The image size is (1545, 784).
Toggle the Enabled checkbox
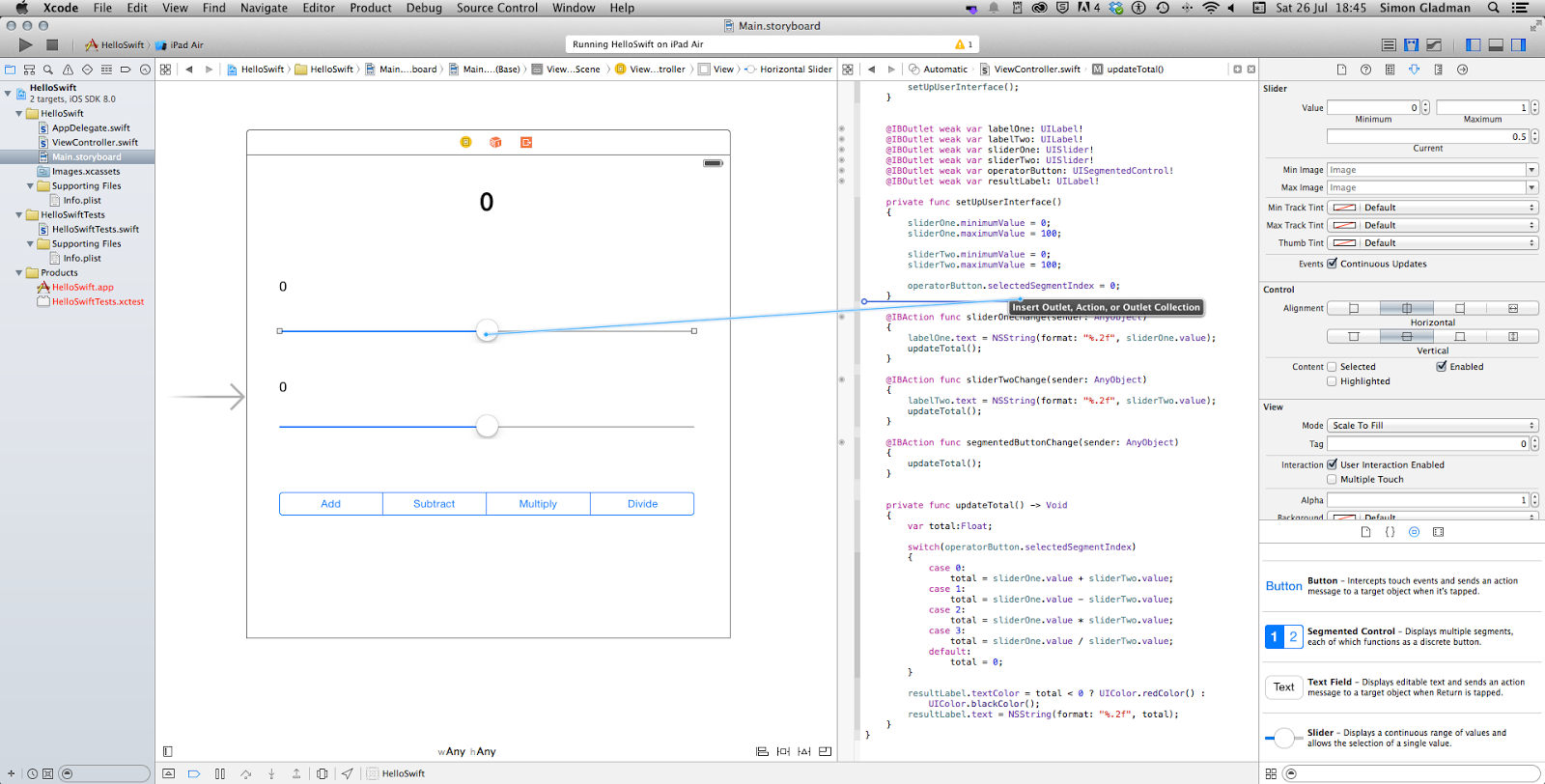coord(1442,367)
